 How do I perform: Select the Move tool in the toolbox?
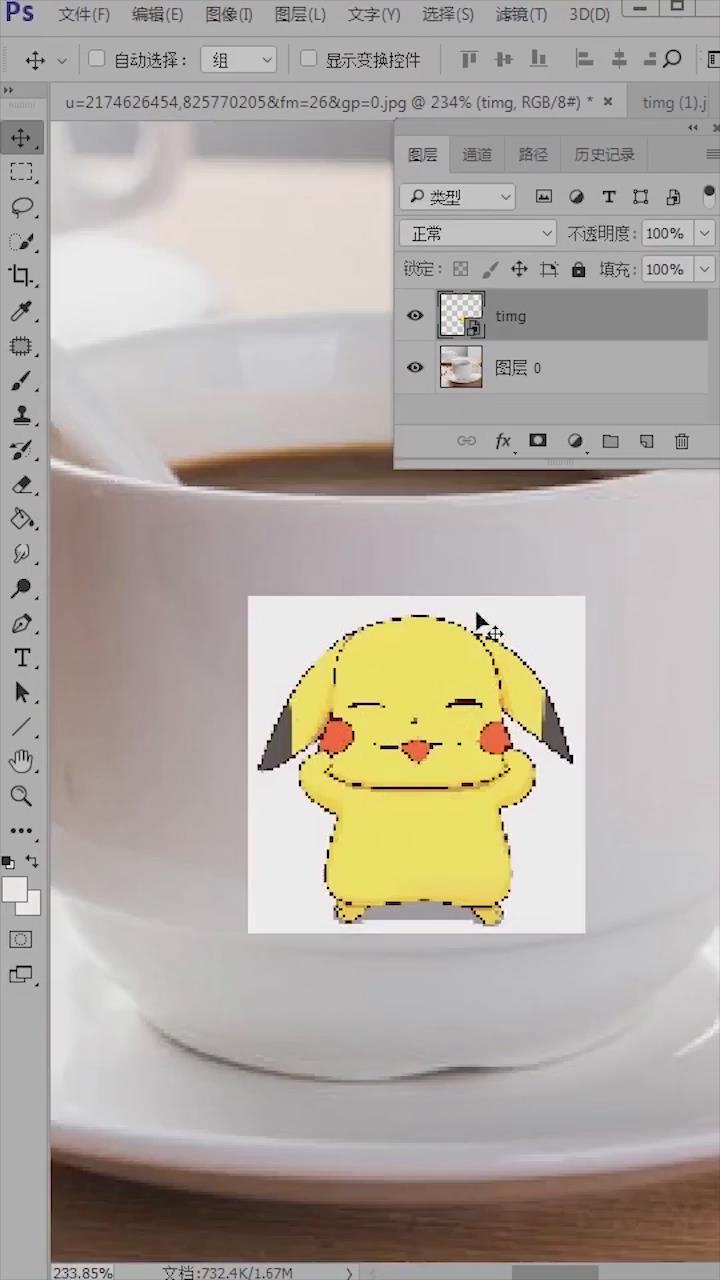click(x=22, y=137)
